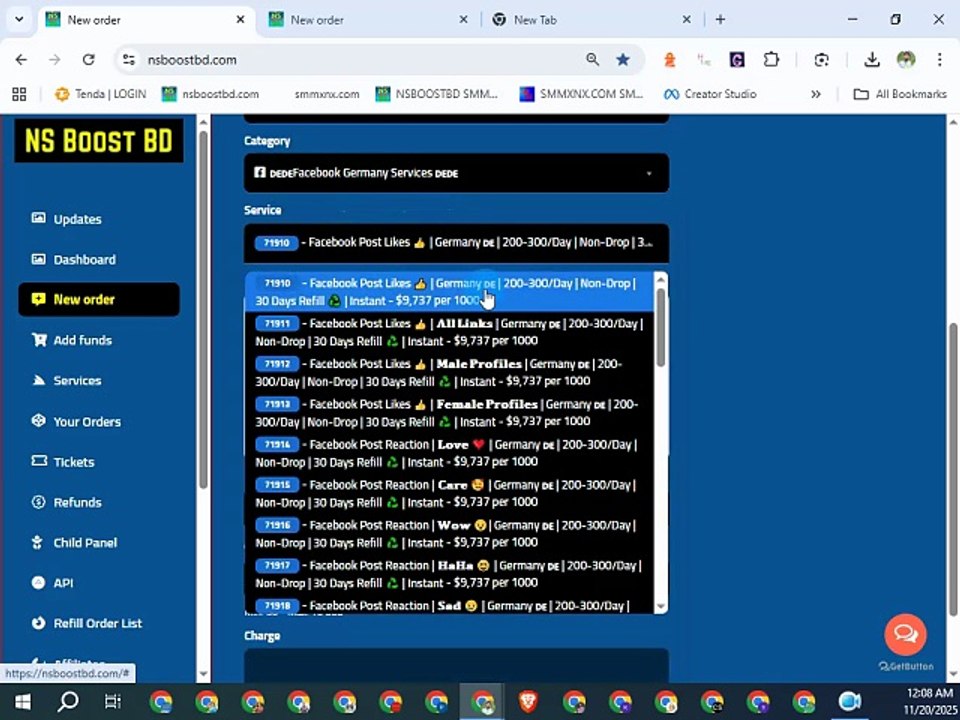Select service 71912 Male Profiles option

449,373
